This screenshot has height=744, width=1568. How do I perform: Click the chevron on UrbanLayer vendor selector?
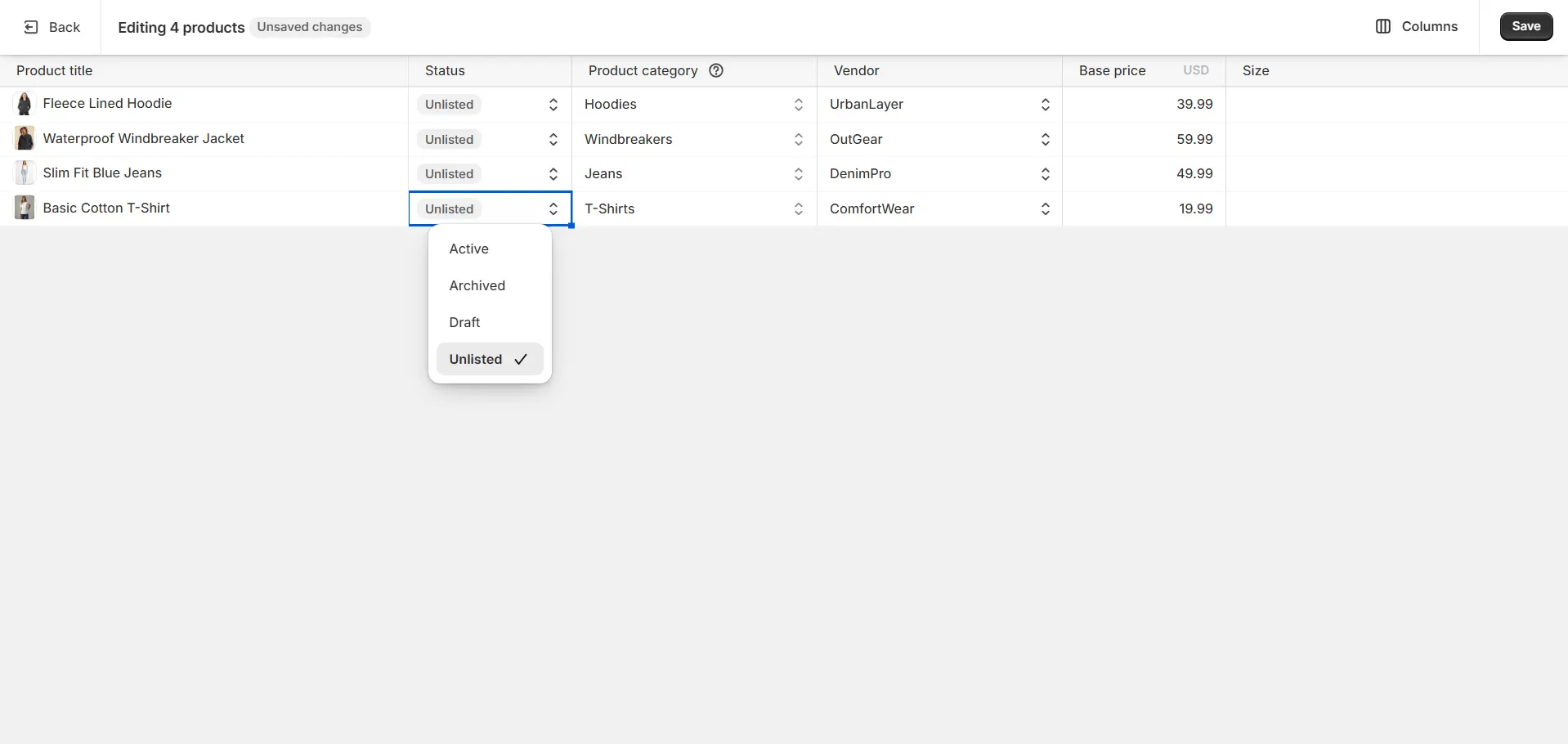point(1044,105)
